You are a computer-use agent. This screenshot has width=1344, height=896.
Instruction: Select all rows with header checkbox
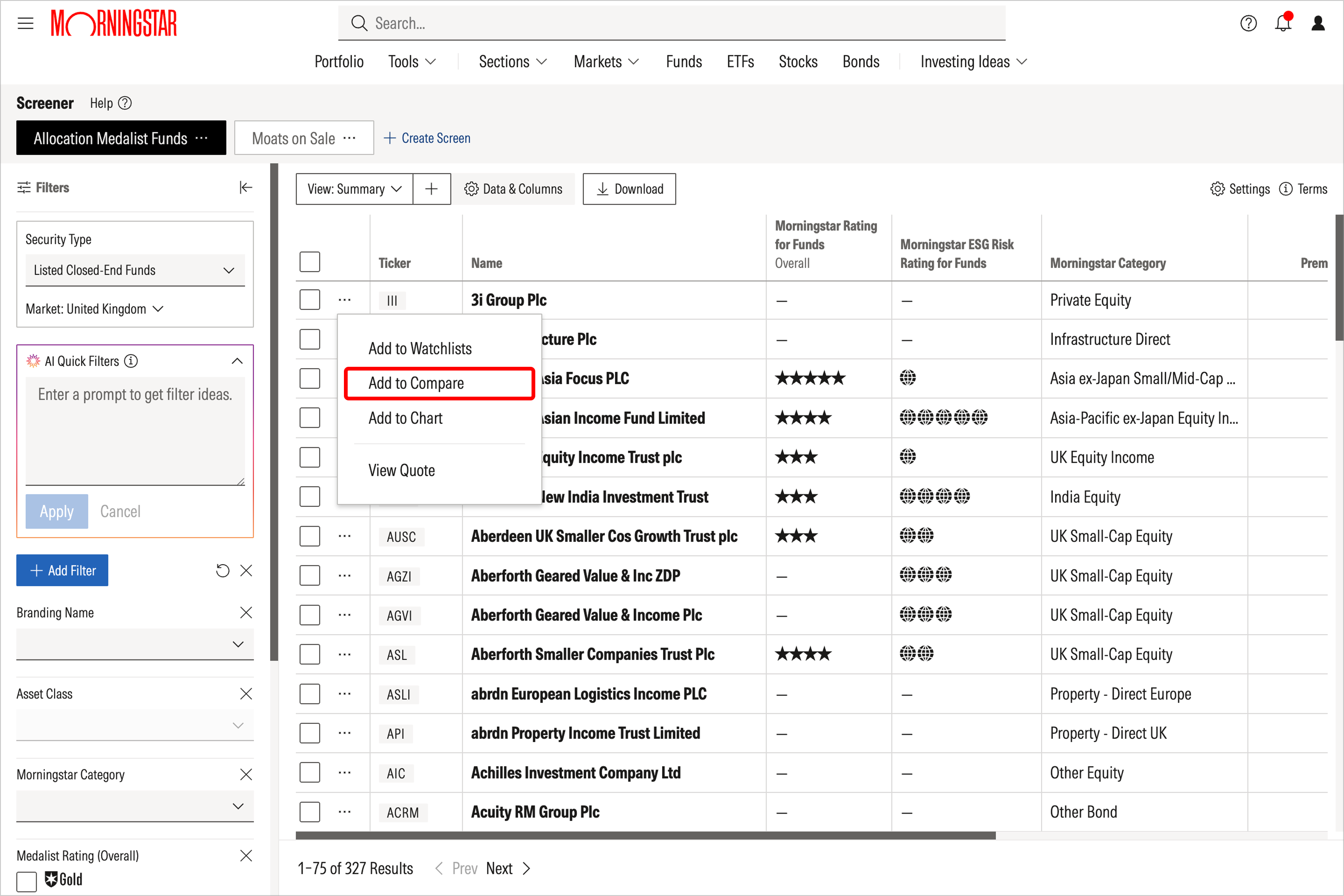[310, 262]
